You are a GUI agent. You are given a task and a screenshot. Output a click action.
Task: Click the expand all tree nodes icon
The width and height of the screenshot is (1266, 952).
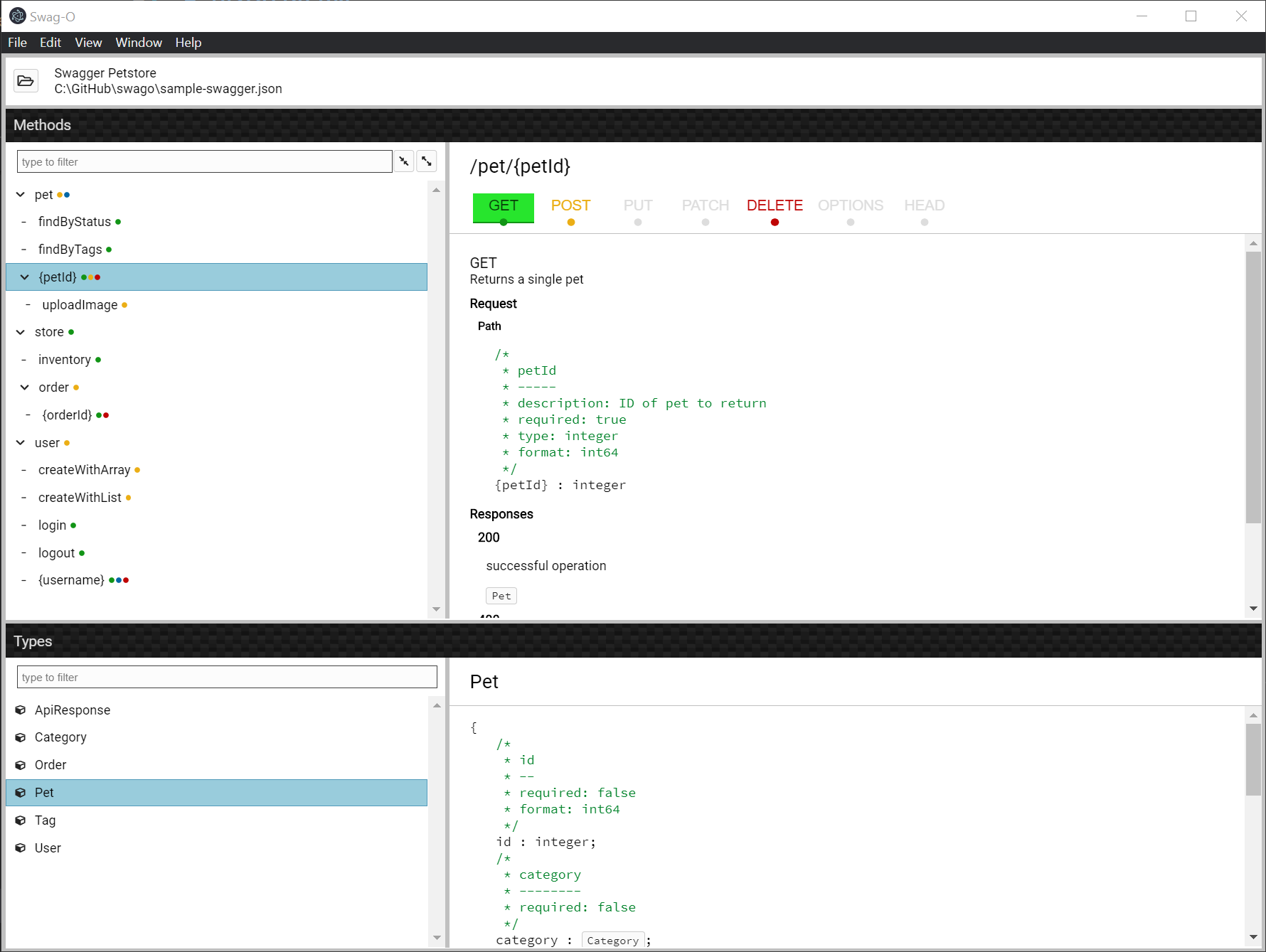(x=427, y=161)
